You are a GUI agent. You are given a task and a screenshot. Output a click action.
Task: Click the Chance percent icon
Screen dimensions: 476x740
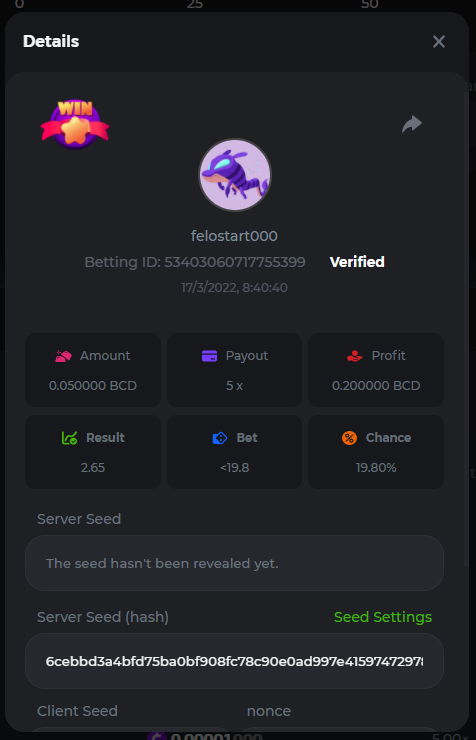350,438
